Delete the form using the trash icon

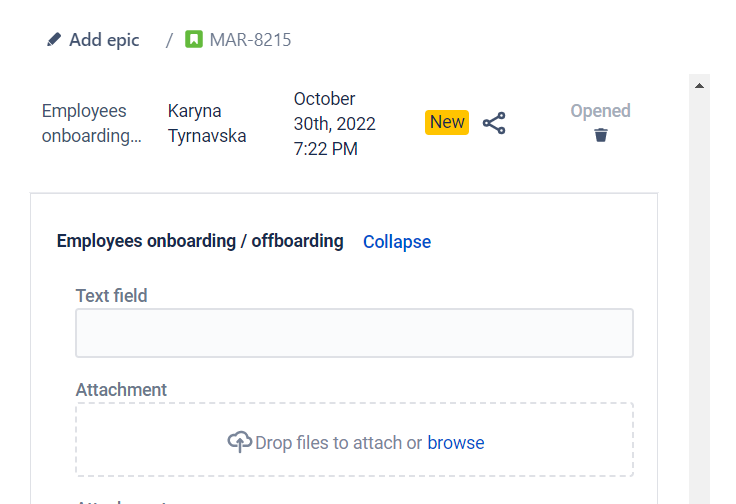point(601,135)
